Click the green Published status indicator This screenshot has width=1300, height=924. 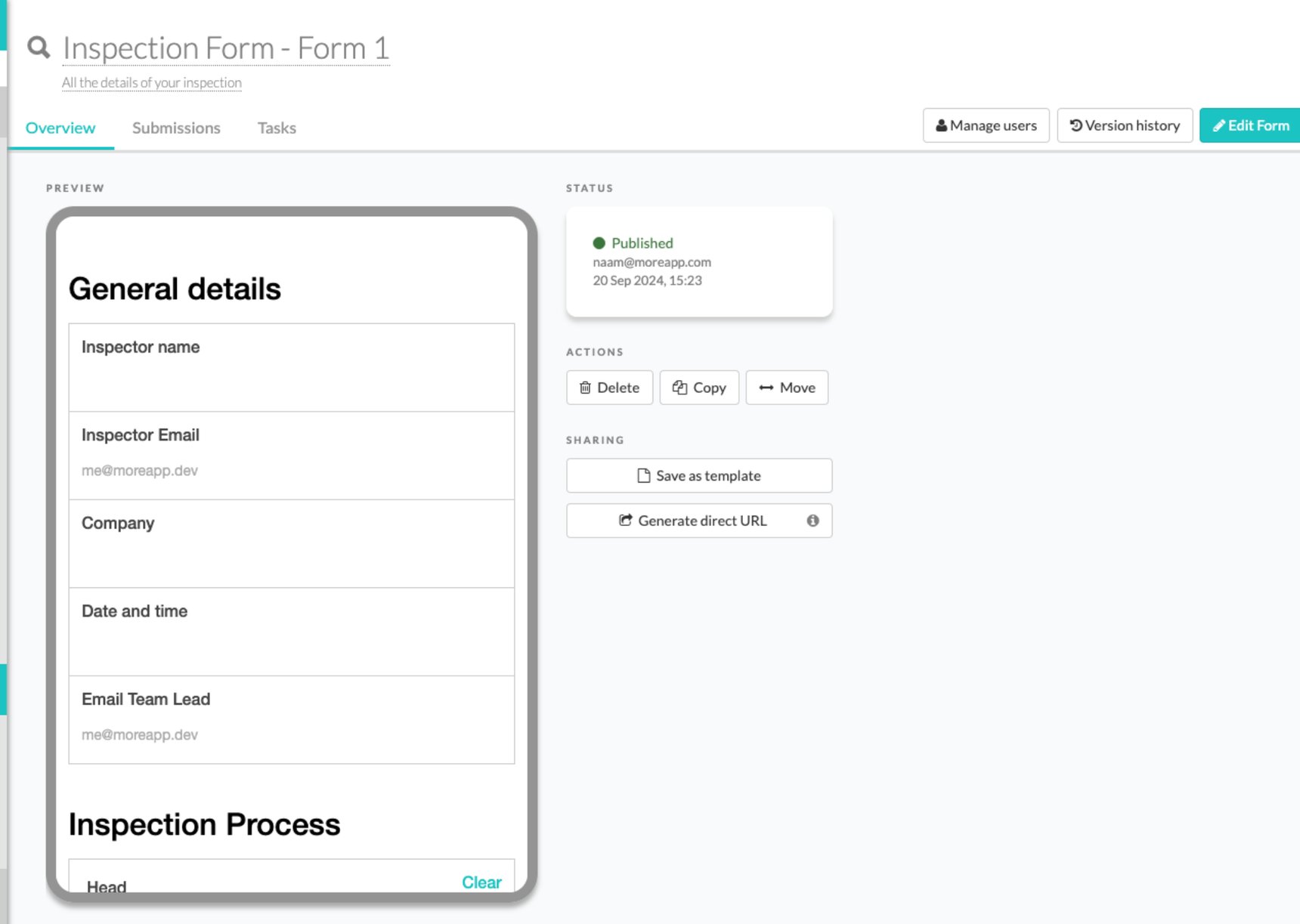click(x=599, y=243)
